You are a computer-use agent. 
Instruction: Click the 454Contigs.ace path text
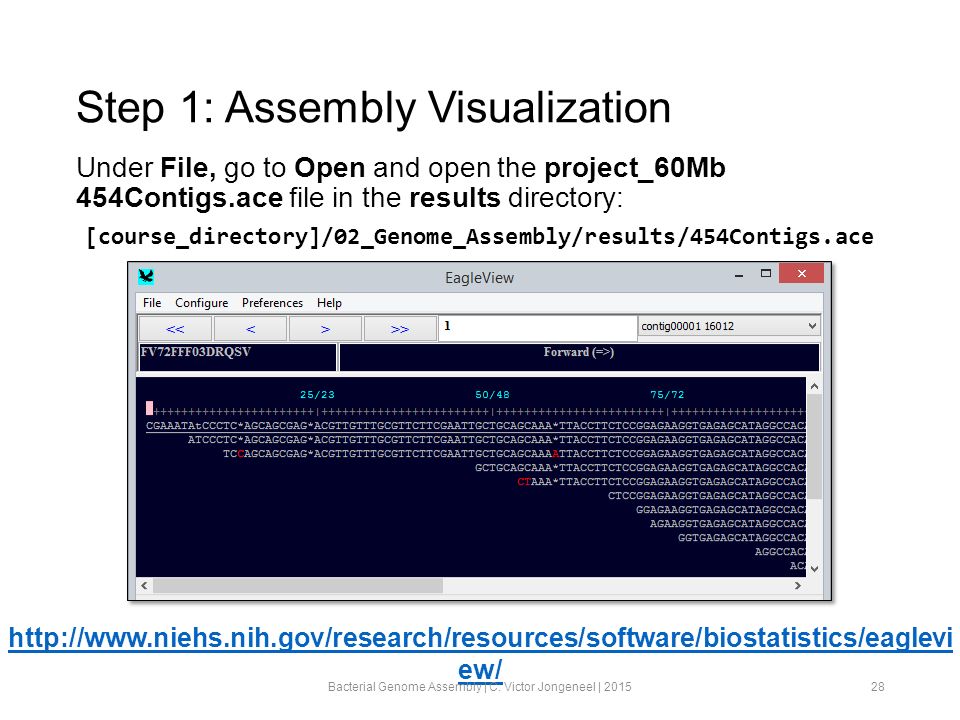click(x=480, y=236)
